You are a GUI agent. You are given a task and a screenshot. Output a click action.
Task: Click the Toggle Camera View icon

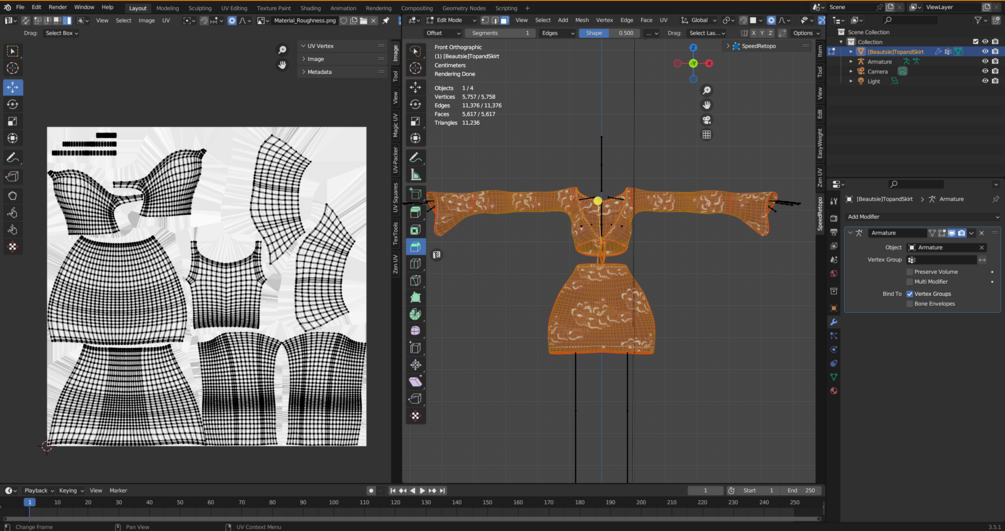(707, 119)
